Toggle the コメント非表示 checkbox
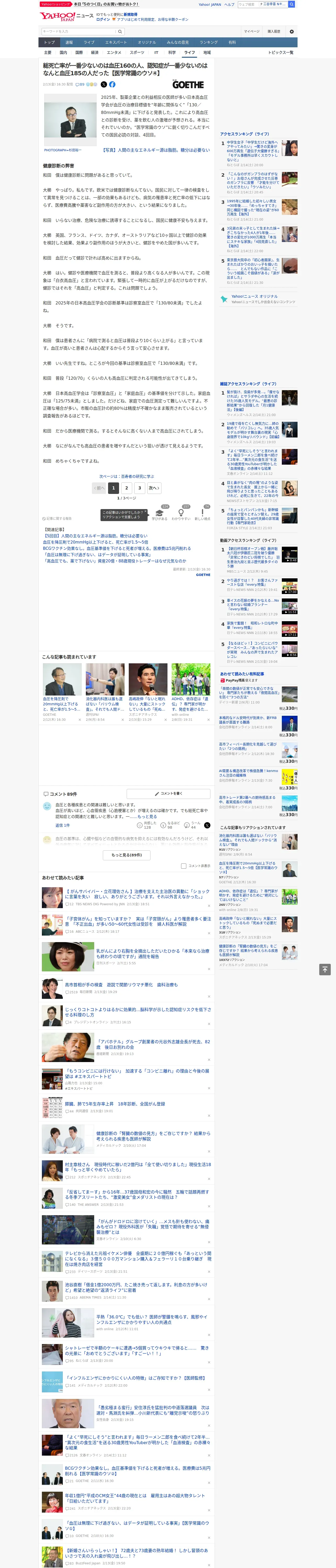Screen dimensions: 336x1568 183,866
